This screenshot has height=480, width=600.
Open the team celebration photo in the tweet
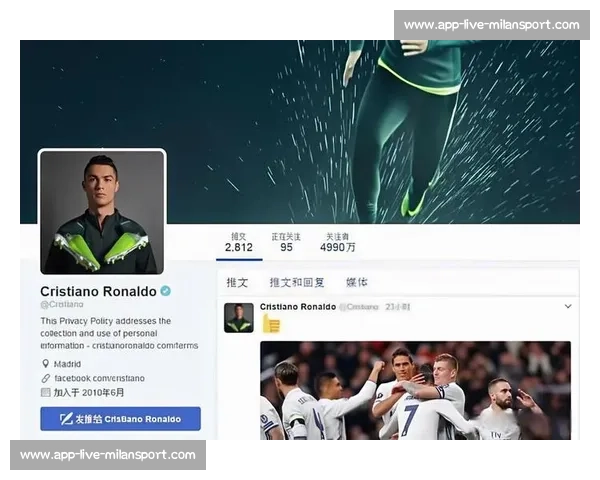(x=416, y=390)
